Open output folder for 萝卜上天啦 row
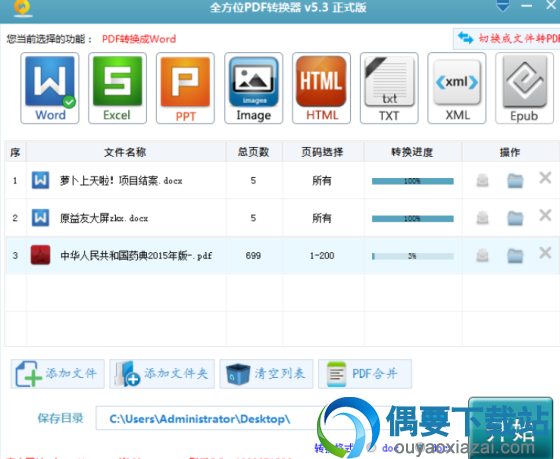The width and height of the screenshot is (560, 459). [515, 180]
